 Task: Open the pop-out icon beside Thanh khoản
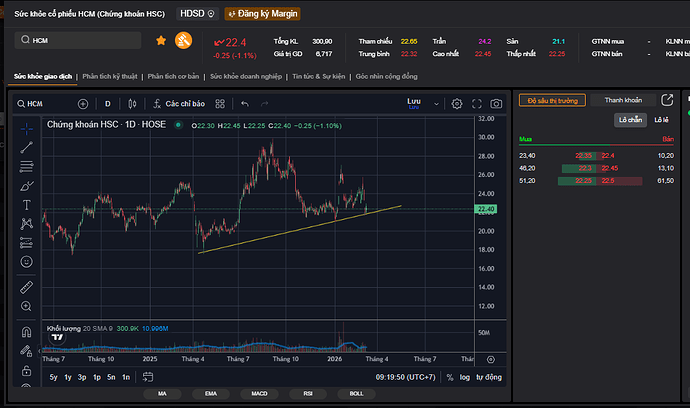pyautogui.click(x=667, y=100)
